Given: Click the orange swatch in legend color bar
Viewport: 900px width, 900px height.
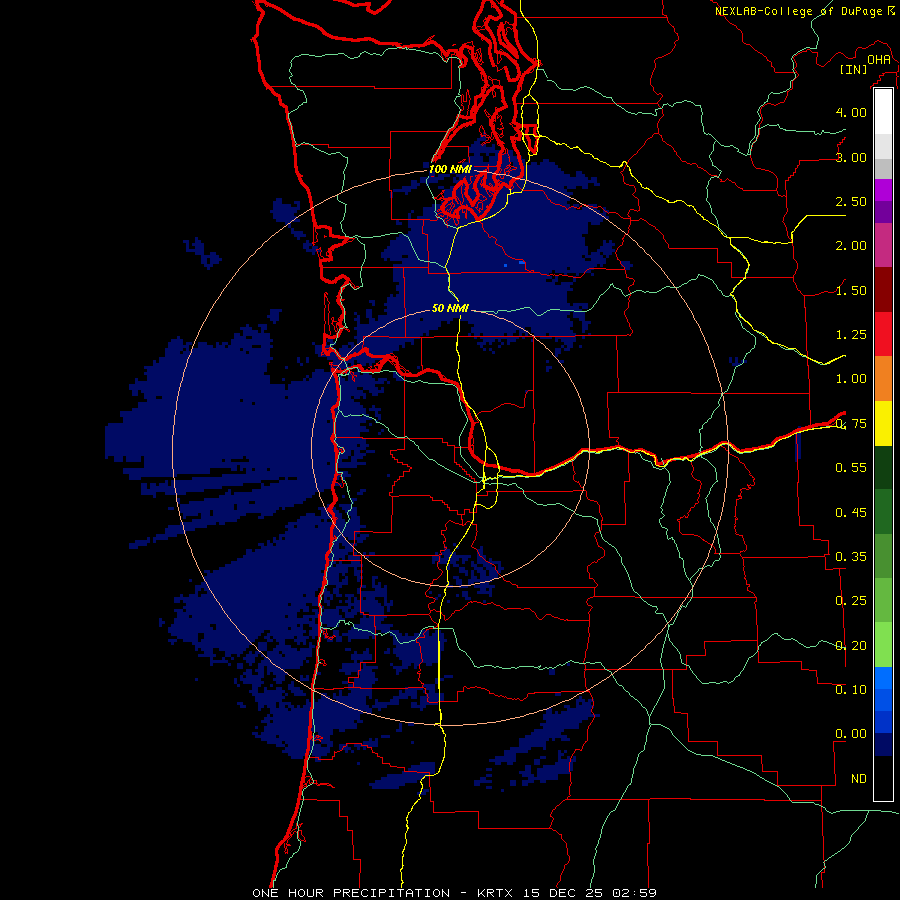Looking at the screenshot, I should (x=883, y=379).
